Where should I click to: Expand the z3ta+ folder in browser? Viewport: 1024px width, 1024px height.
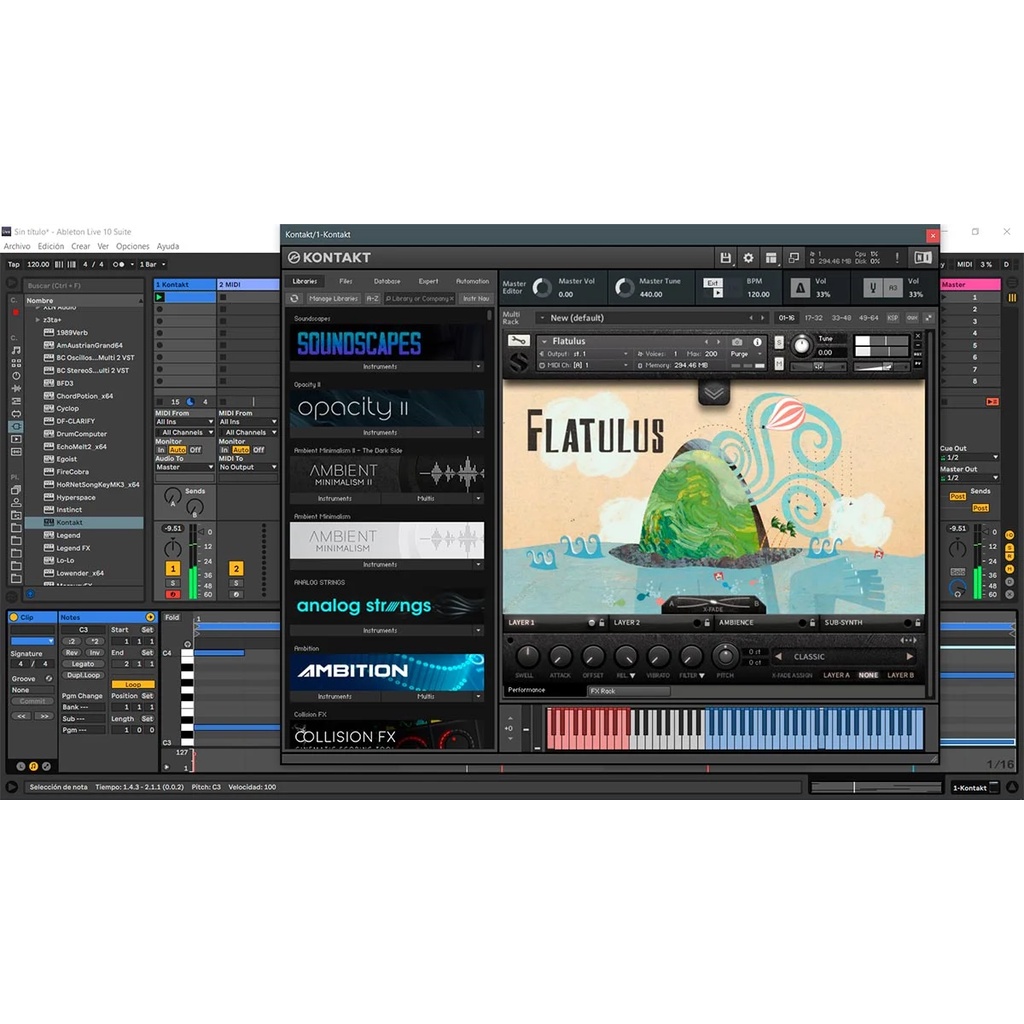pos(37,320)
